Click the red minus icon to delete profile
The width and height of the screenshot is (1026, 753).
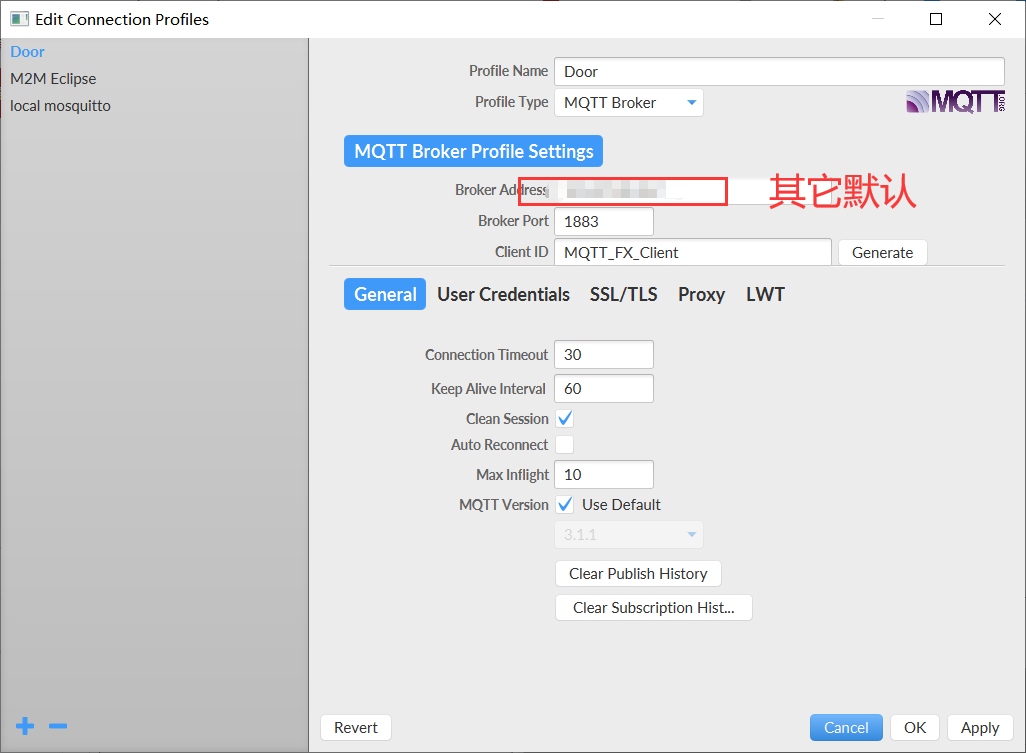point(57,726)
